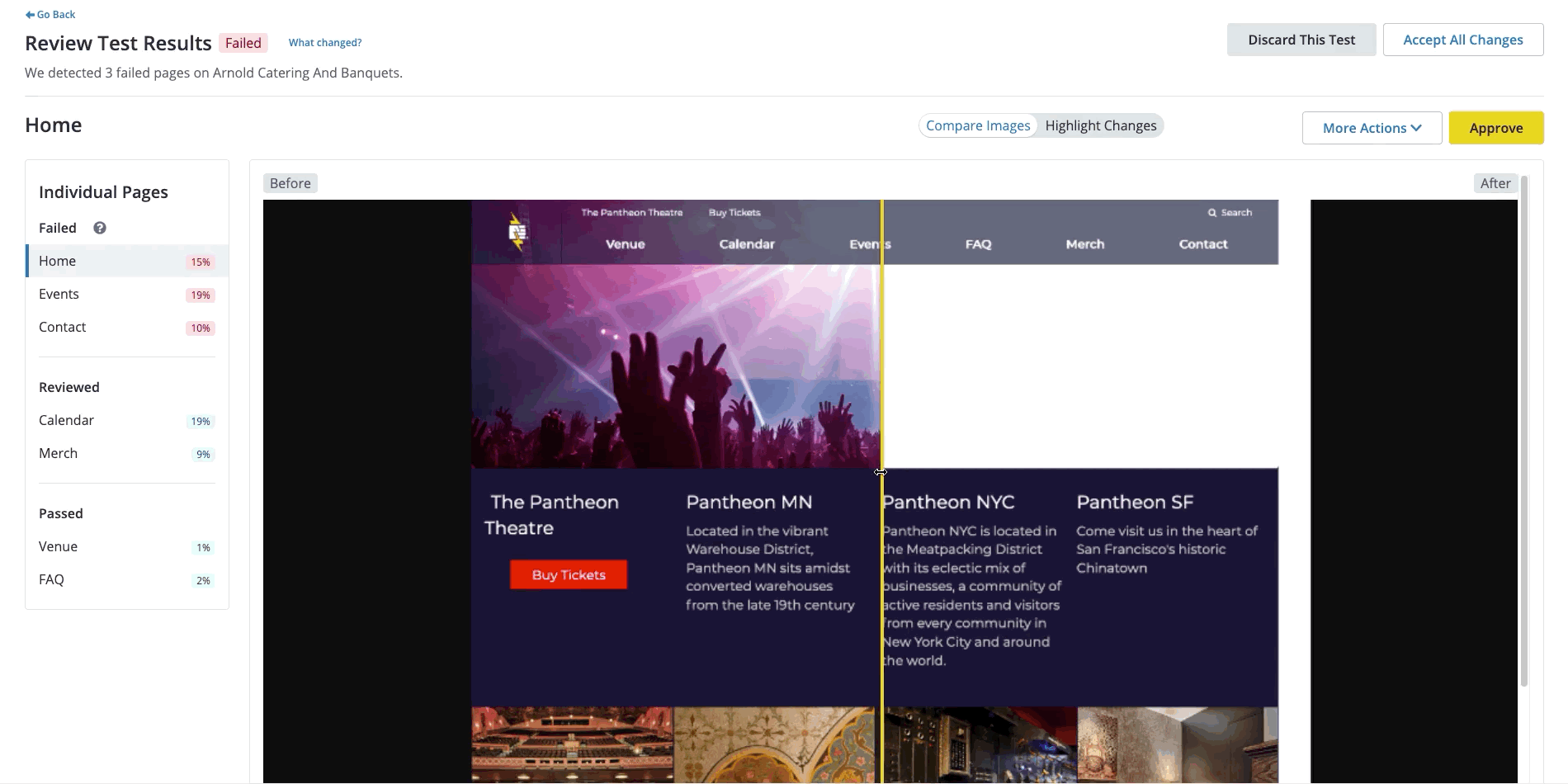Open the passed Venue page

pos(127,546)
